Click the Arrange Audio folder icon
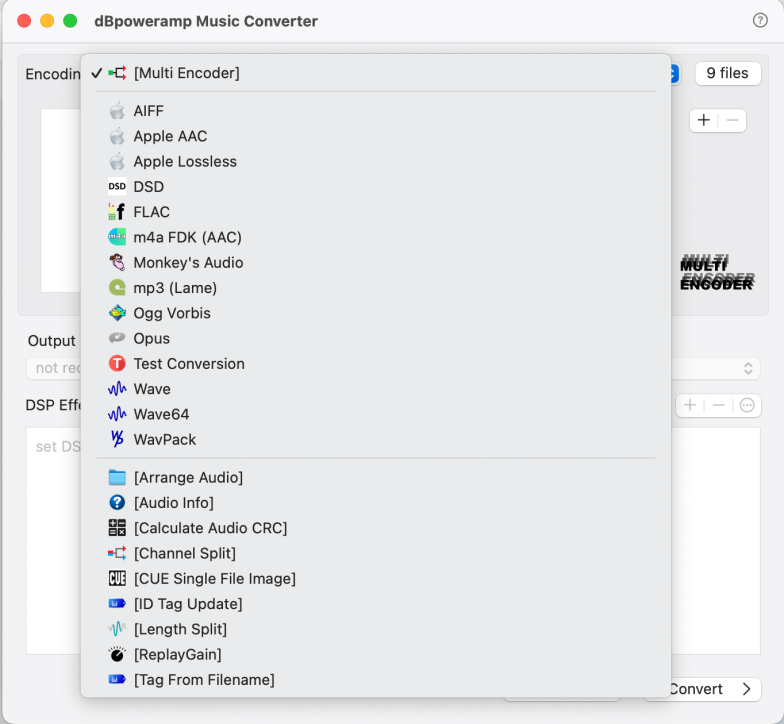Image resolution: width=784 pixels, height=724 pixels. point(117,478)
